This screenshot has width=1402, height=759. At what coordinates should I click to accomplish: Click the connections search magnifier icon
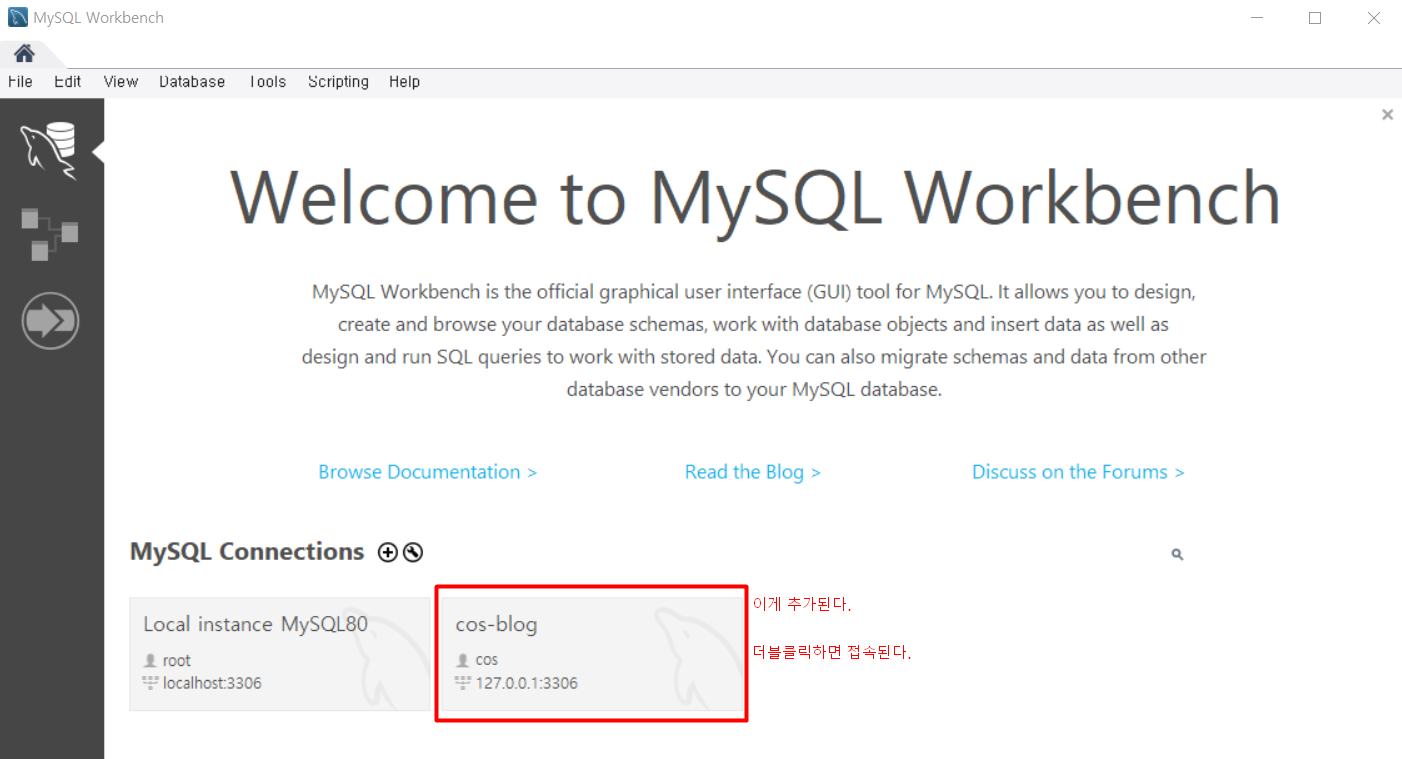coord(1177,554)
